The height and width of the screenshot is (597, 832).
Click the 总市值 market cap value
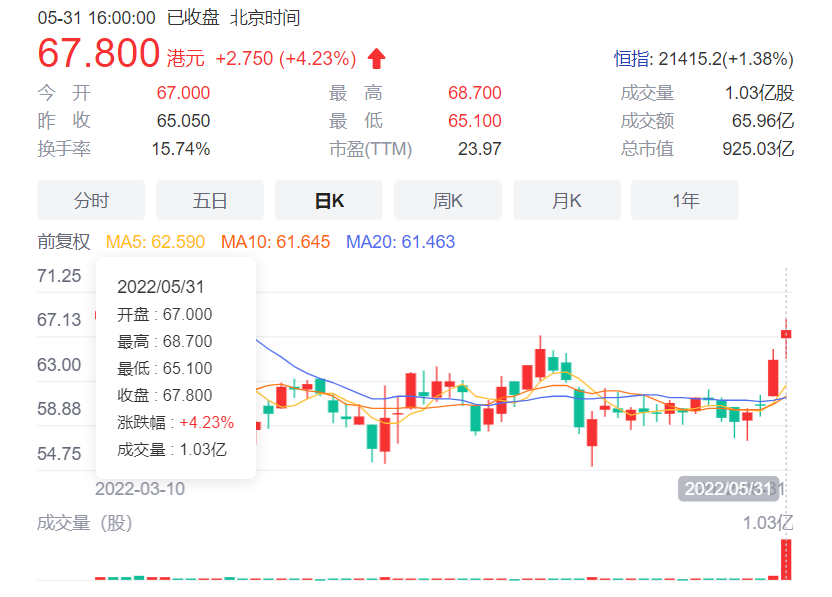pos(757,149)
